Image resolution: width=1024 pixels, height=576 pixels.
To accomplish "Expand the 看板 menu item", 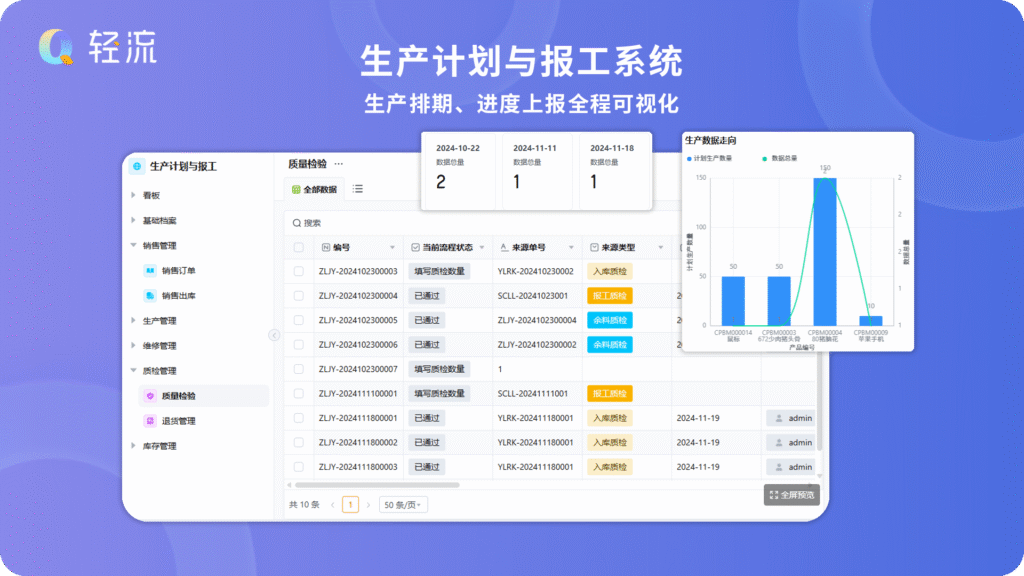I will pyautogui.click(x=133, y=195).
